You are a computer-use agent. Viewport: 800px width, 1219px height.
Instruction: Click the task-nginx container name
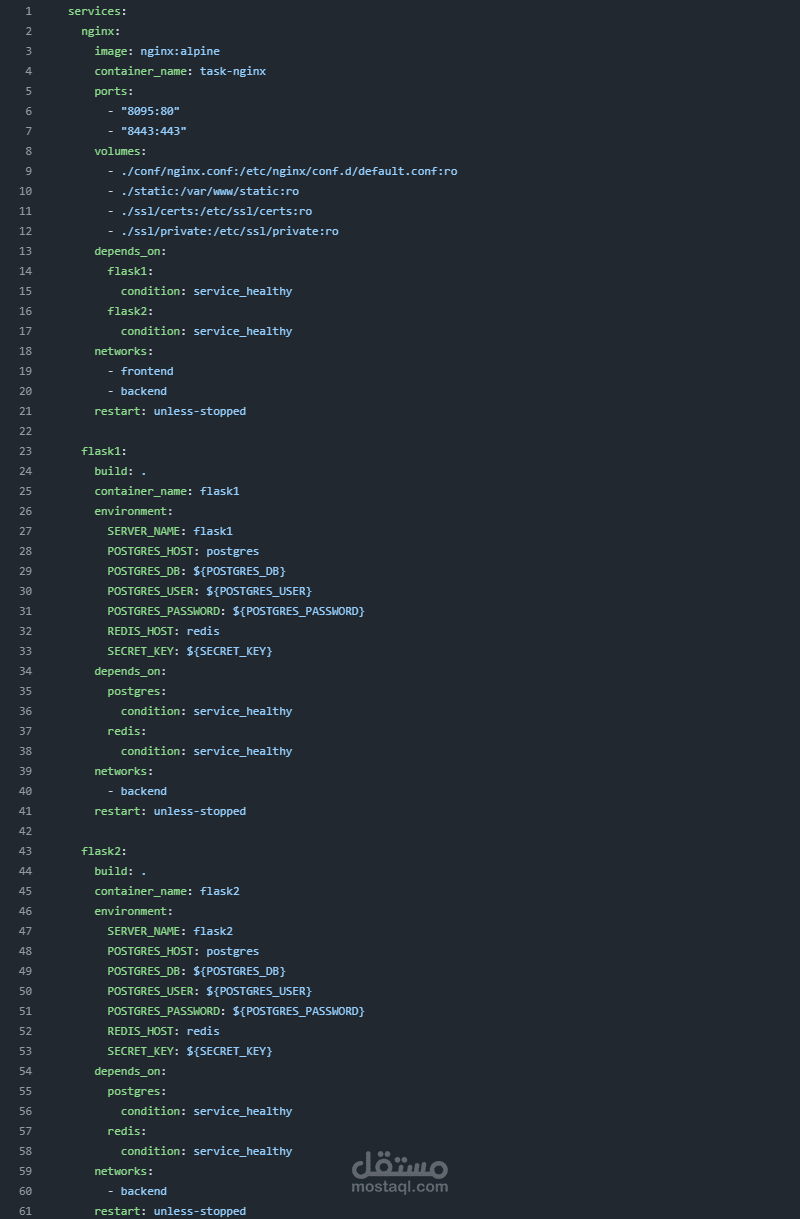(x=233, y=71)
